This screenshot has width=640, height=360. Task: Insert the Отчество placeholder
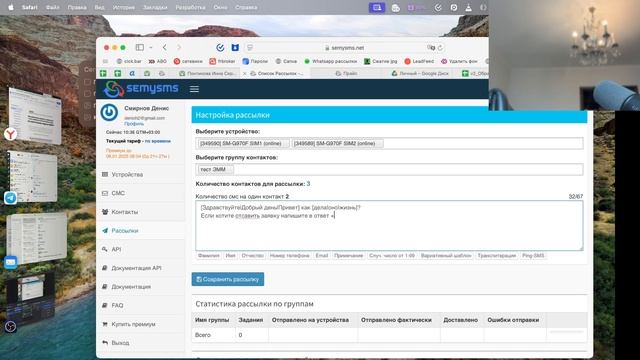(x=253, y=256)
